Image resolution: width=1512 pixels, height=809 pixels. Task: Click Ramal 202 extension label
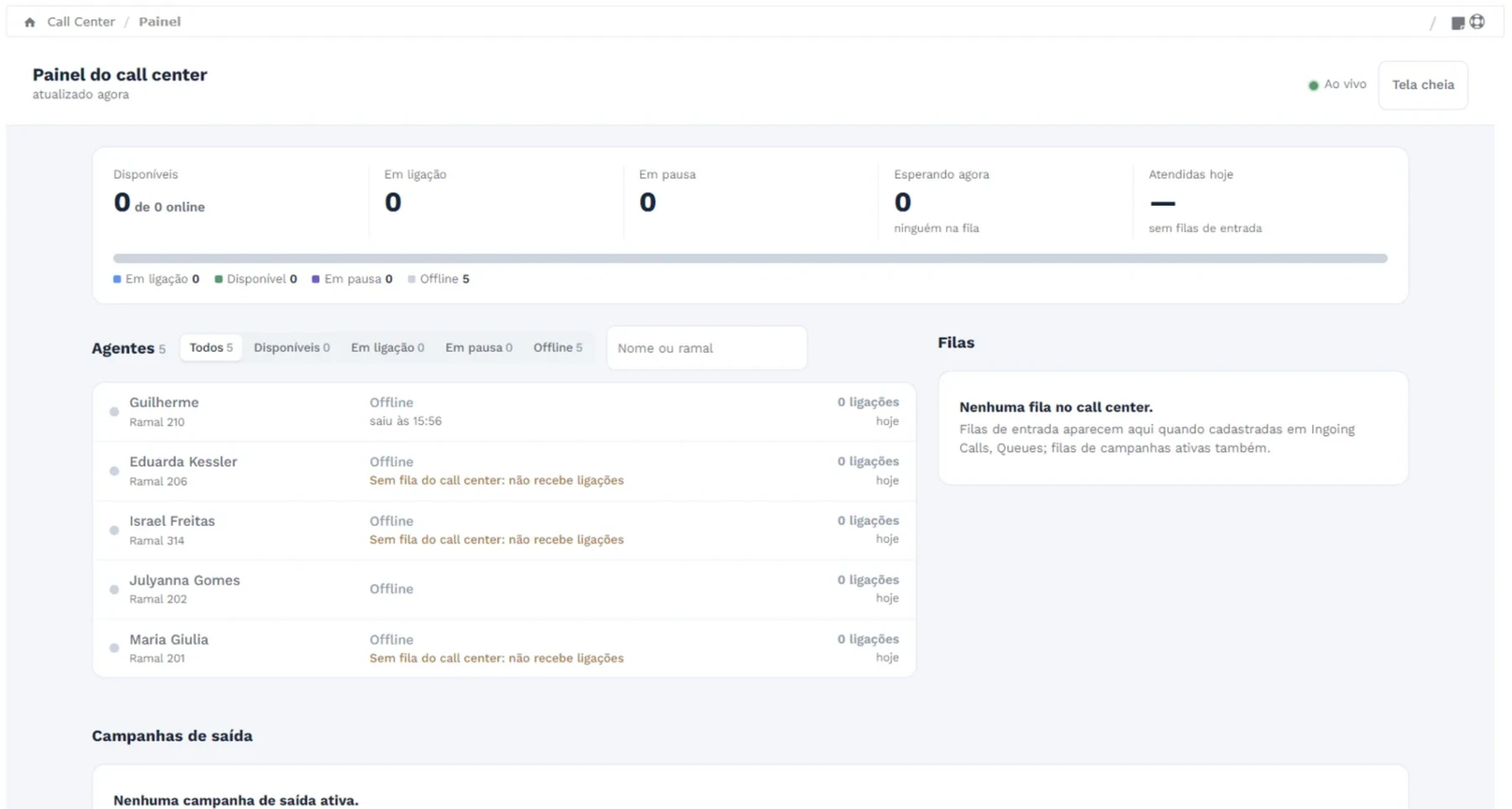coord(158,600)
